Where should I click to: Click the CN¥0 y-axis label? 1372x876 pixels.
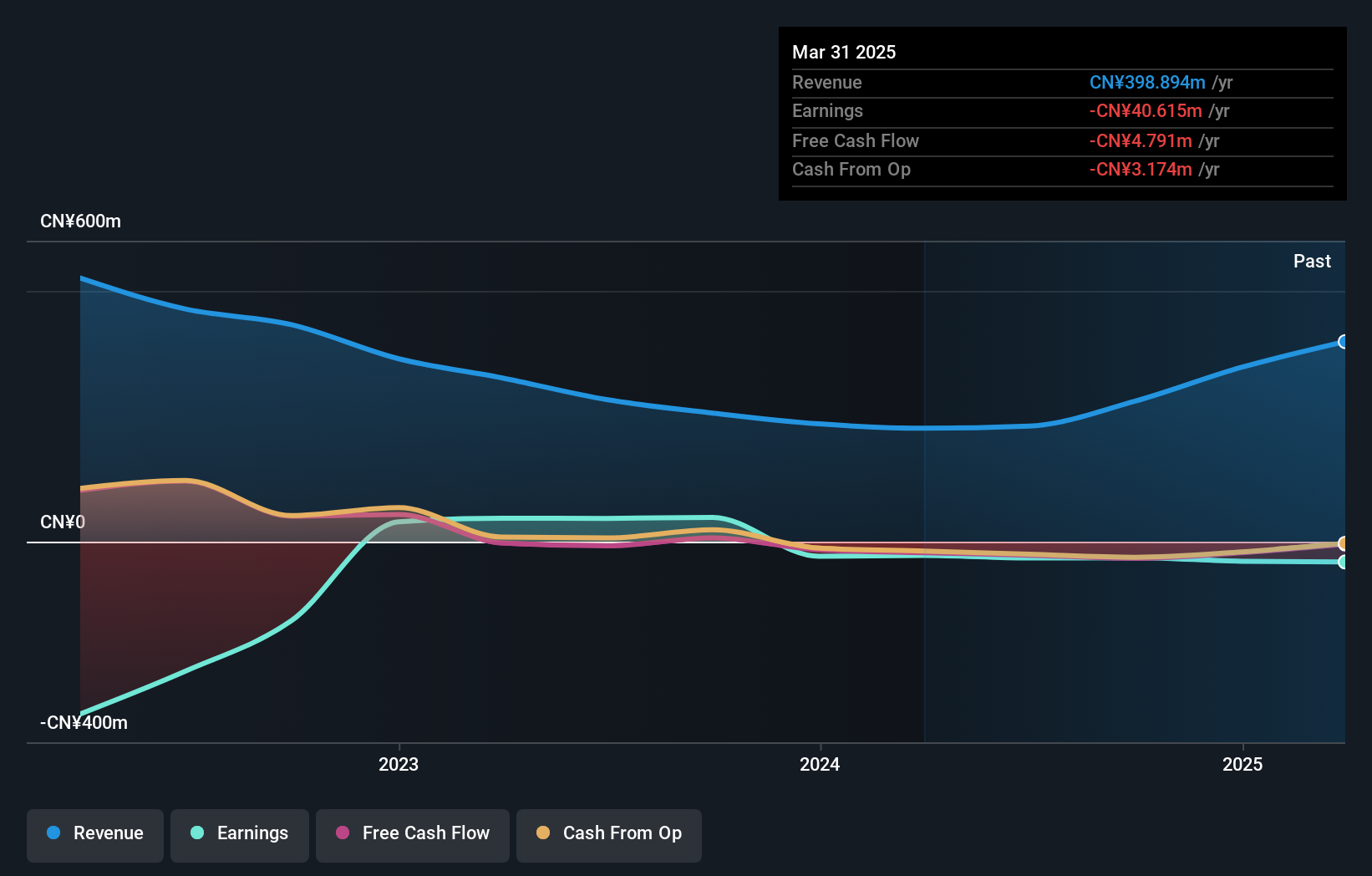tap(63, 522)
